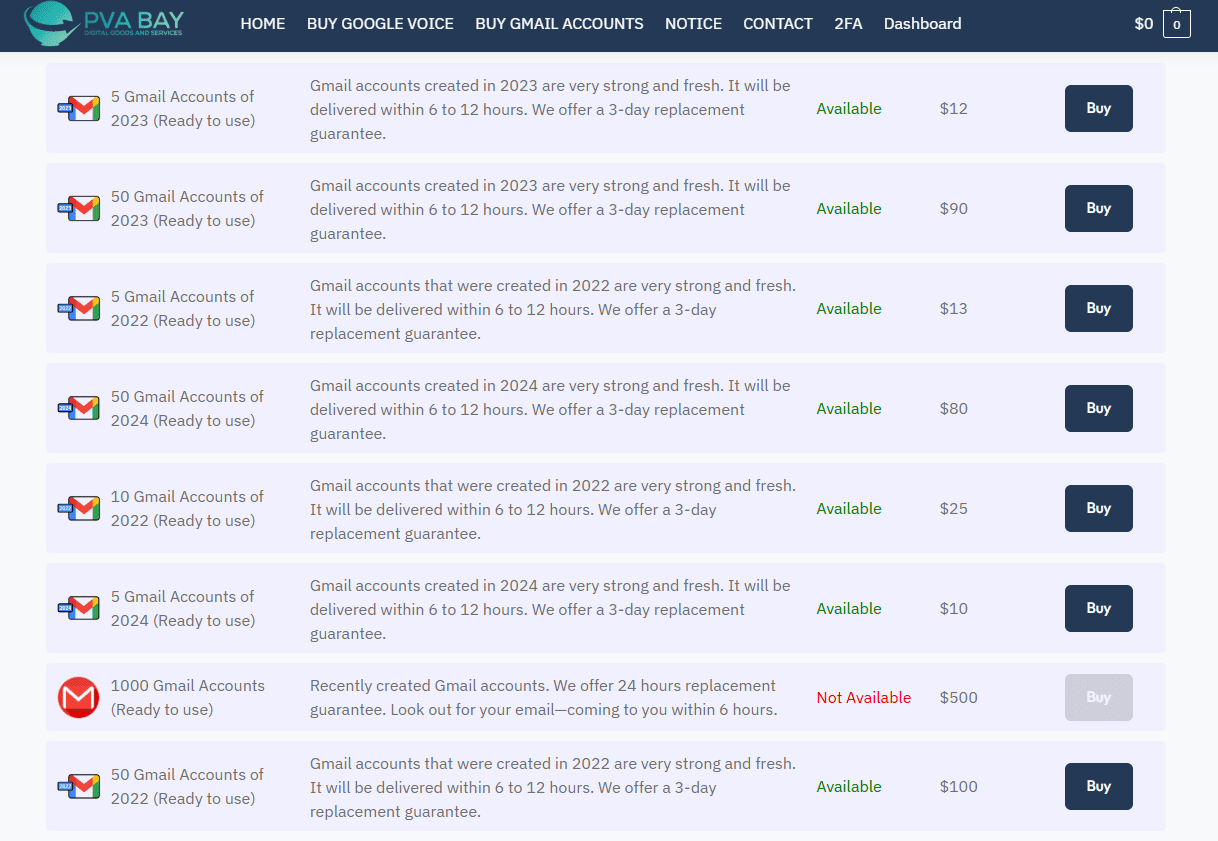
Task: Click Buy on the $13 package of 2022
Action: [1098, 308]
